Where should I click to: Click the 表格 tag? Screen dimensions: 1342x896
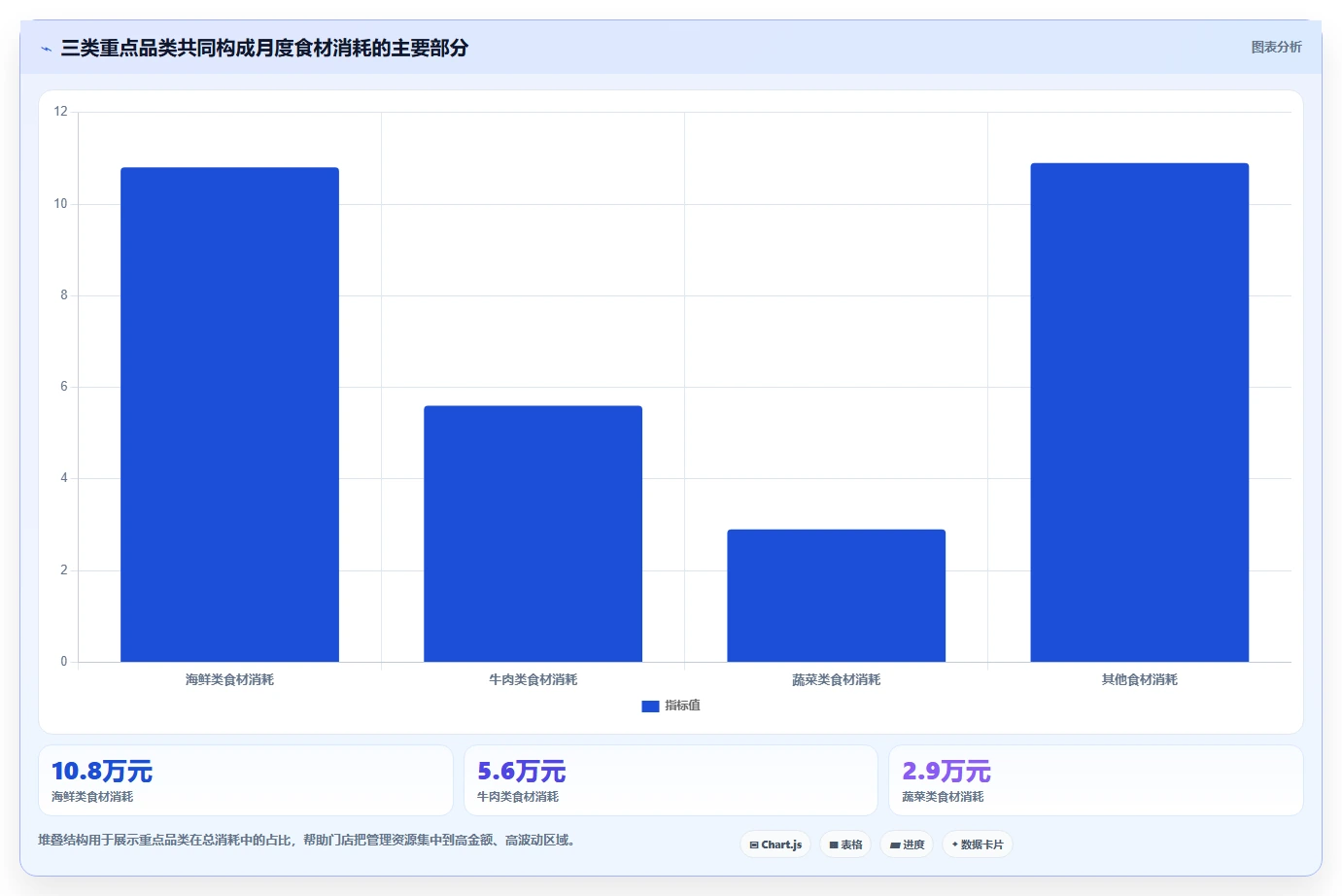pyautogui.click(x=845, y=844)
